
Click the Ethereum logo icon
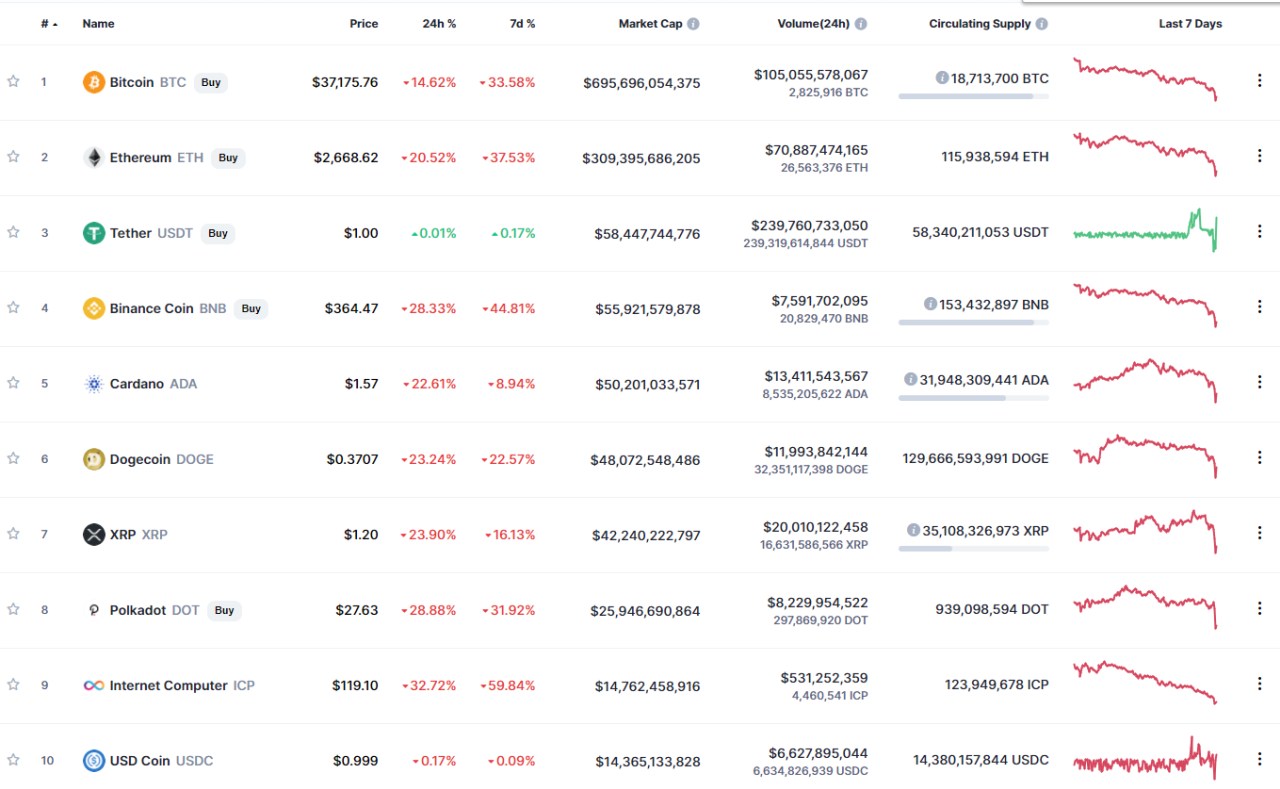(93, 158)
